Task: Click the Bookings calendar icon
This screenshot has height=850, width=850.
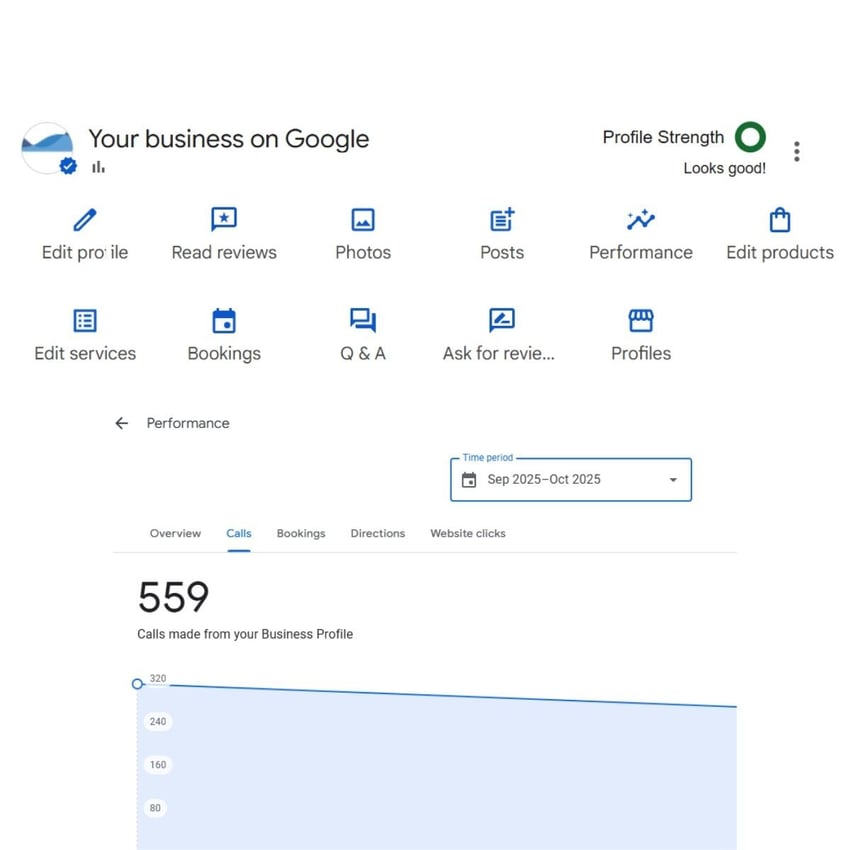Action: (x=223, y=320)
